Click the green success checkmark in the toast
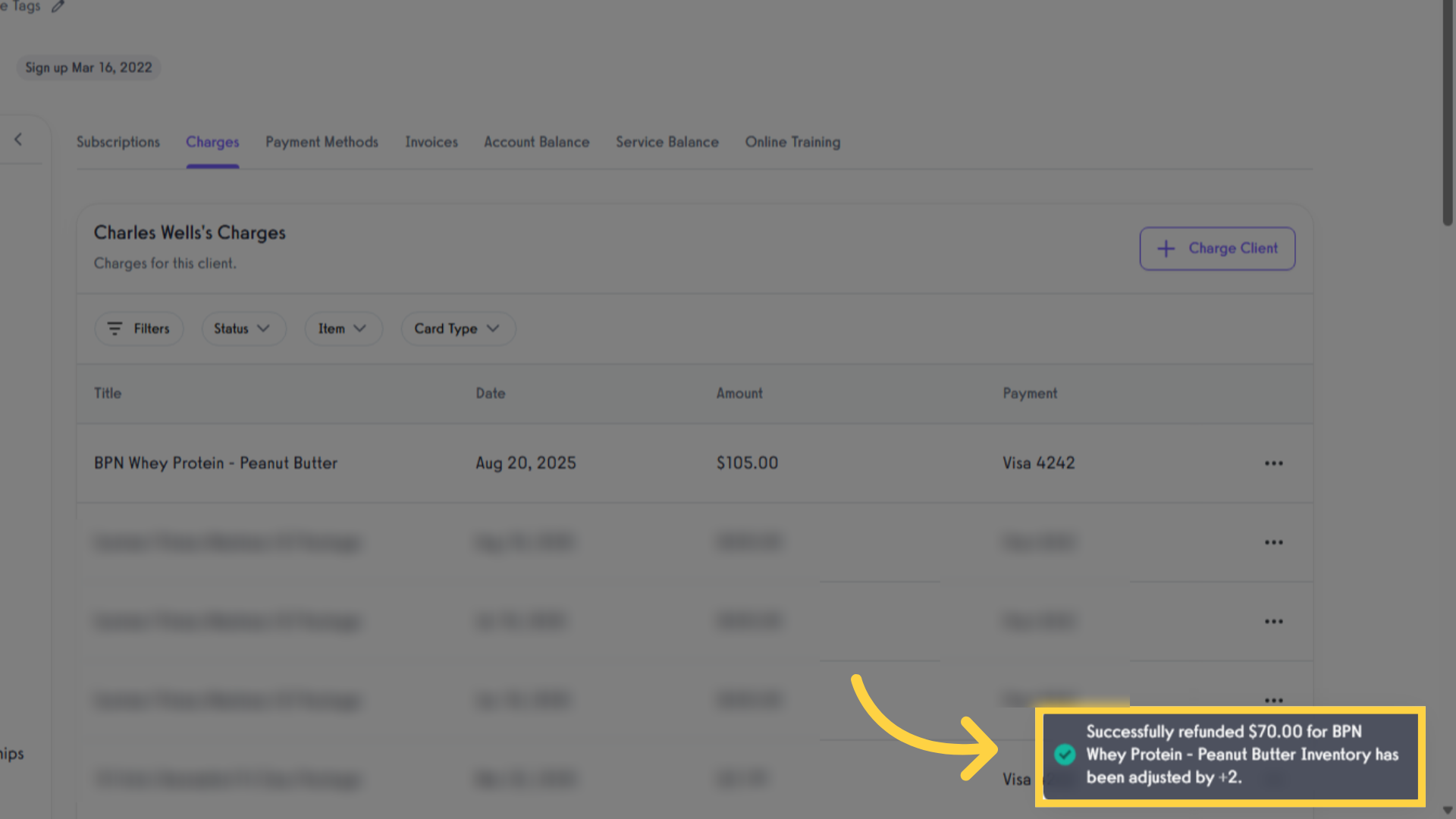This screenshot has width=1456, height=819. pos(1065,755)
